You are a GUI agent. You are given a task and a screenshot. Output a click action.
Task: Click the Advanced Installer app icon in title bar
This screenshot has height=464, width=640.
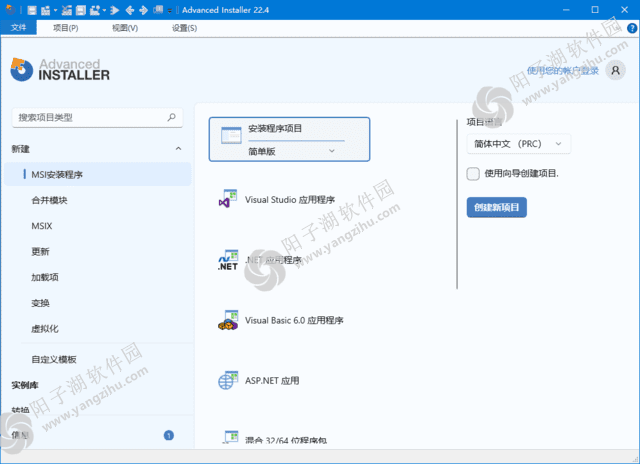click(10, 10)
